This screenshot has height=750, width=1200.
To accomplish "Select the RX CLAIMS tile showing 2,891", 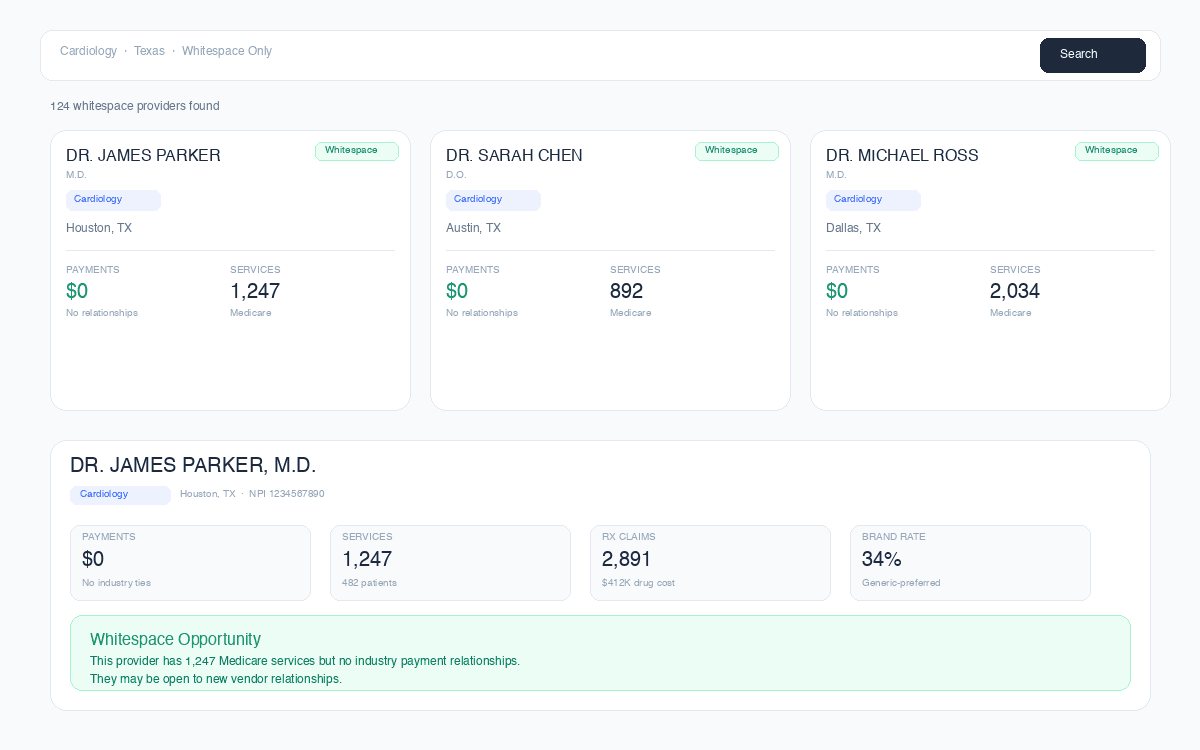I will click(710, 562).
